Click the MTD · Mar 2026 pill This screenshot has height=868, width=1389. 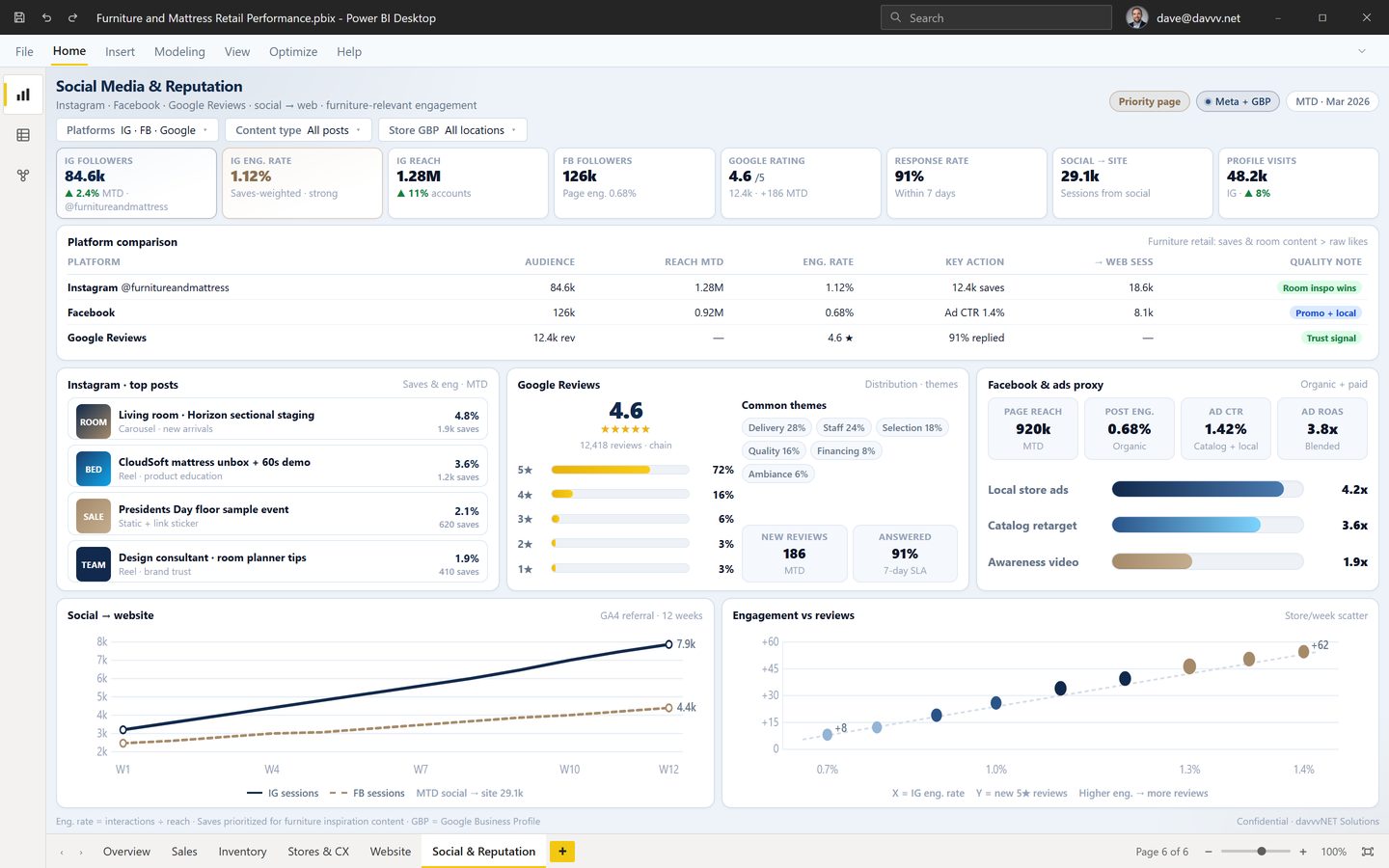pyautogui.click(x=1332, y=101)
